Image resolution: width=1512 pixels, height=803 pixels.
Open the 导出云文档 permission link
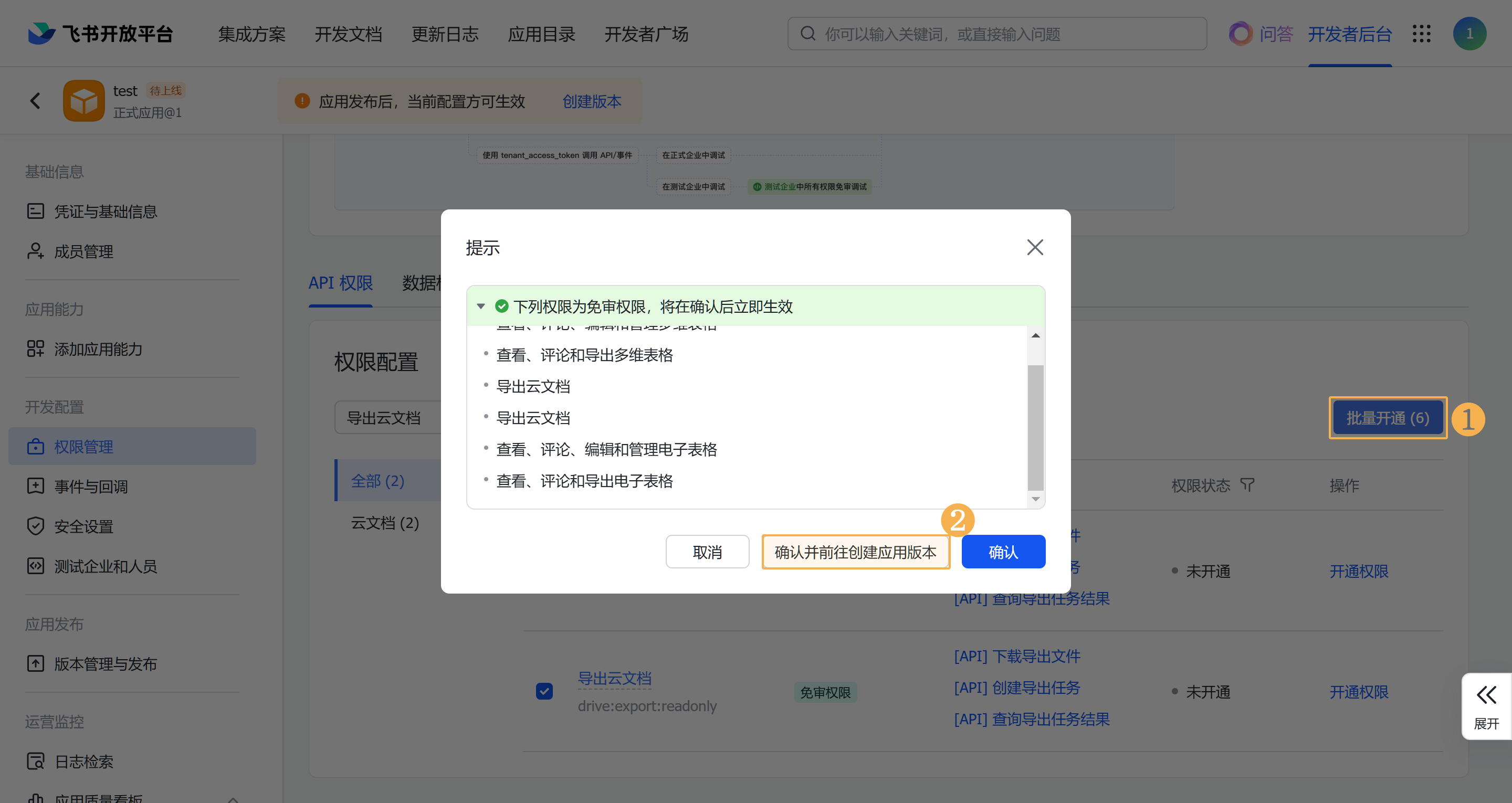pos(615,678)
